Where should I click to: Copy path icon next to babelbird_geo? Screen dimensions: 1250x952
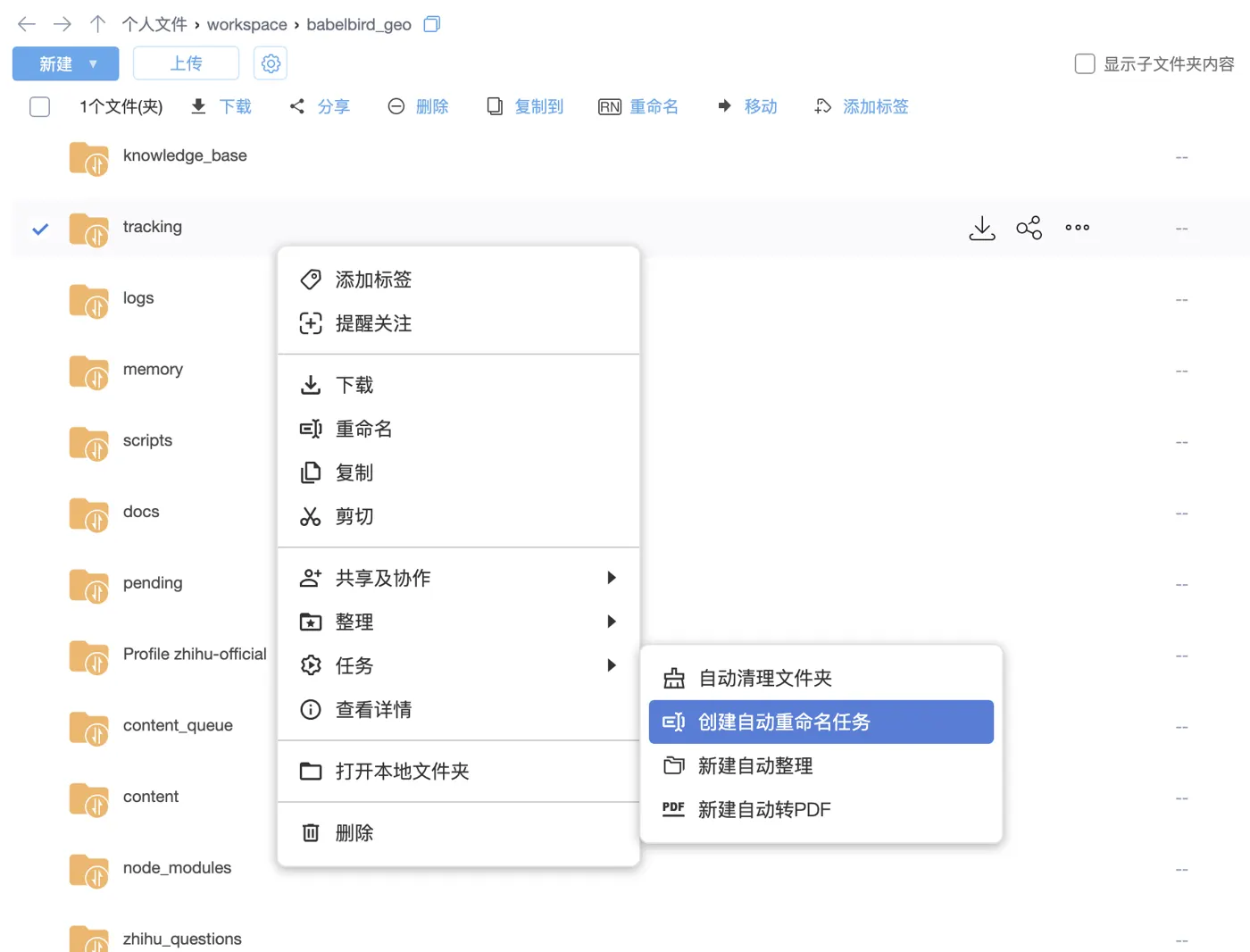pyautogui.click(x=432, y=24)
